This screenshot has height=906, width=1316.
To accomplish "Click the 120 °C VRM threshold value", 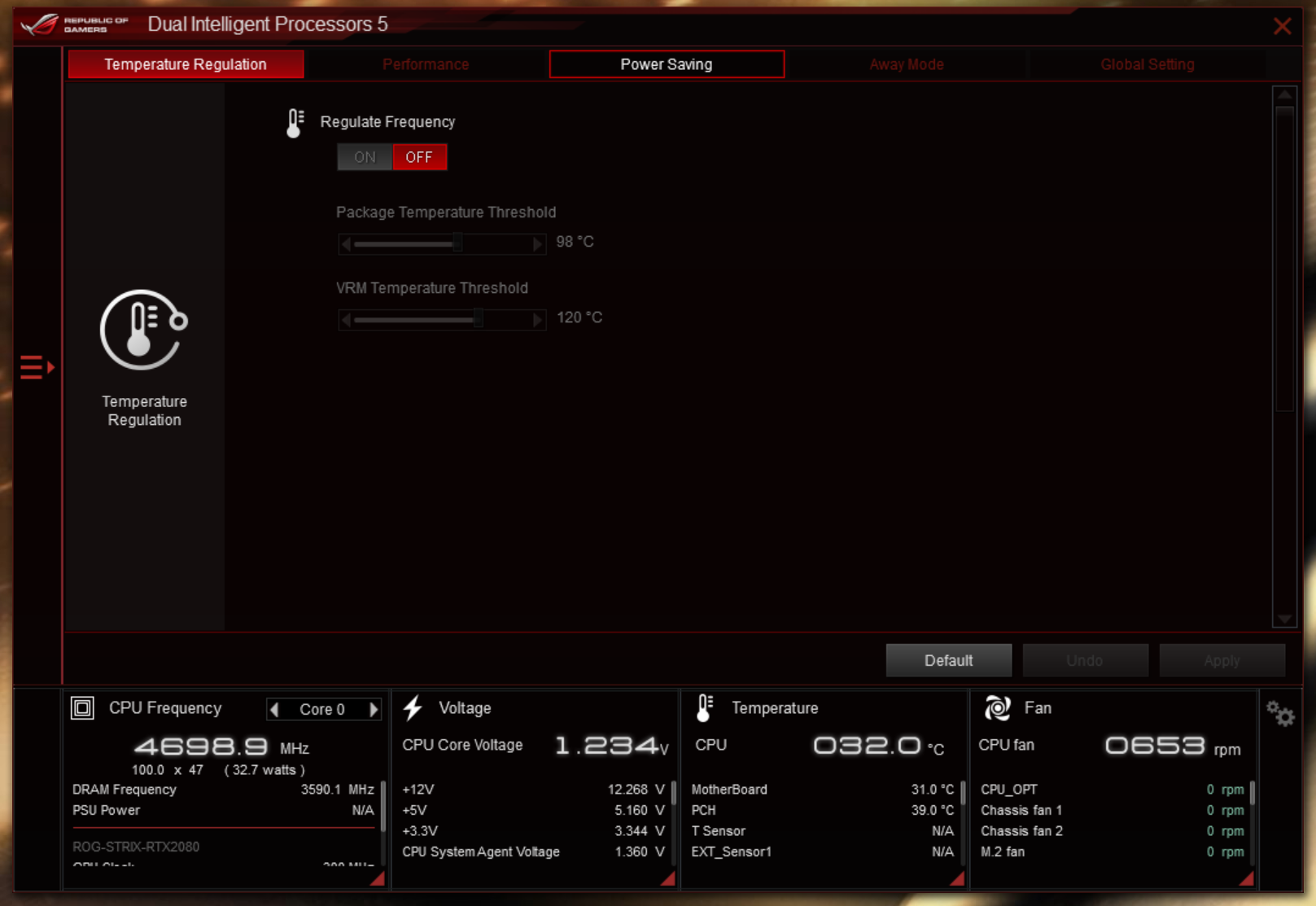I will coord(579,317).
